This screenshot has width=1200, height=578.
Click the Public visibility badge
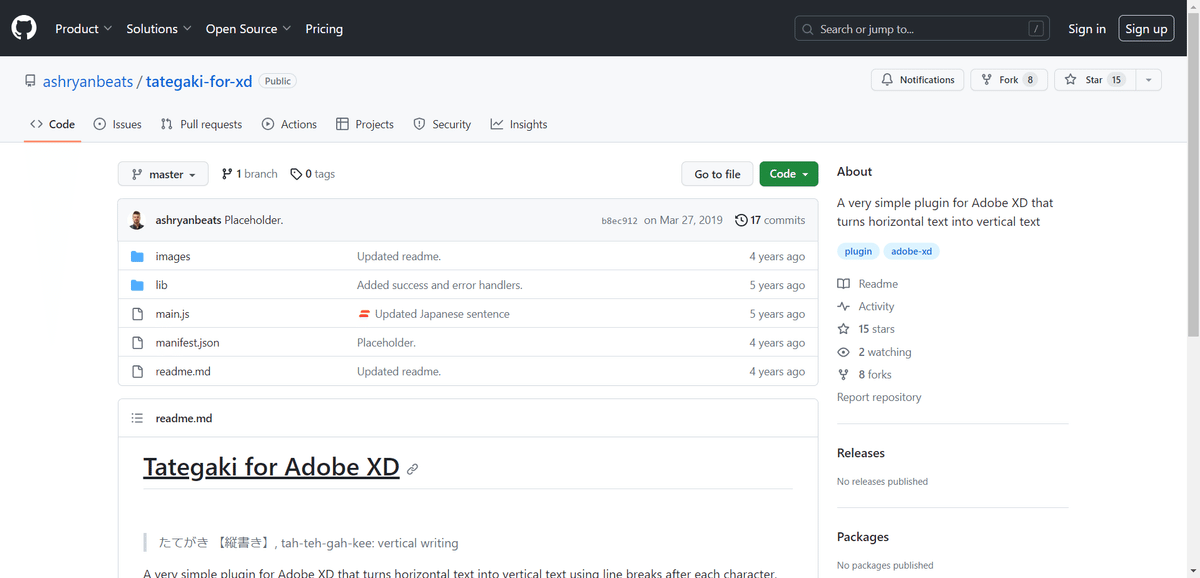click(x=278, y=81)
